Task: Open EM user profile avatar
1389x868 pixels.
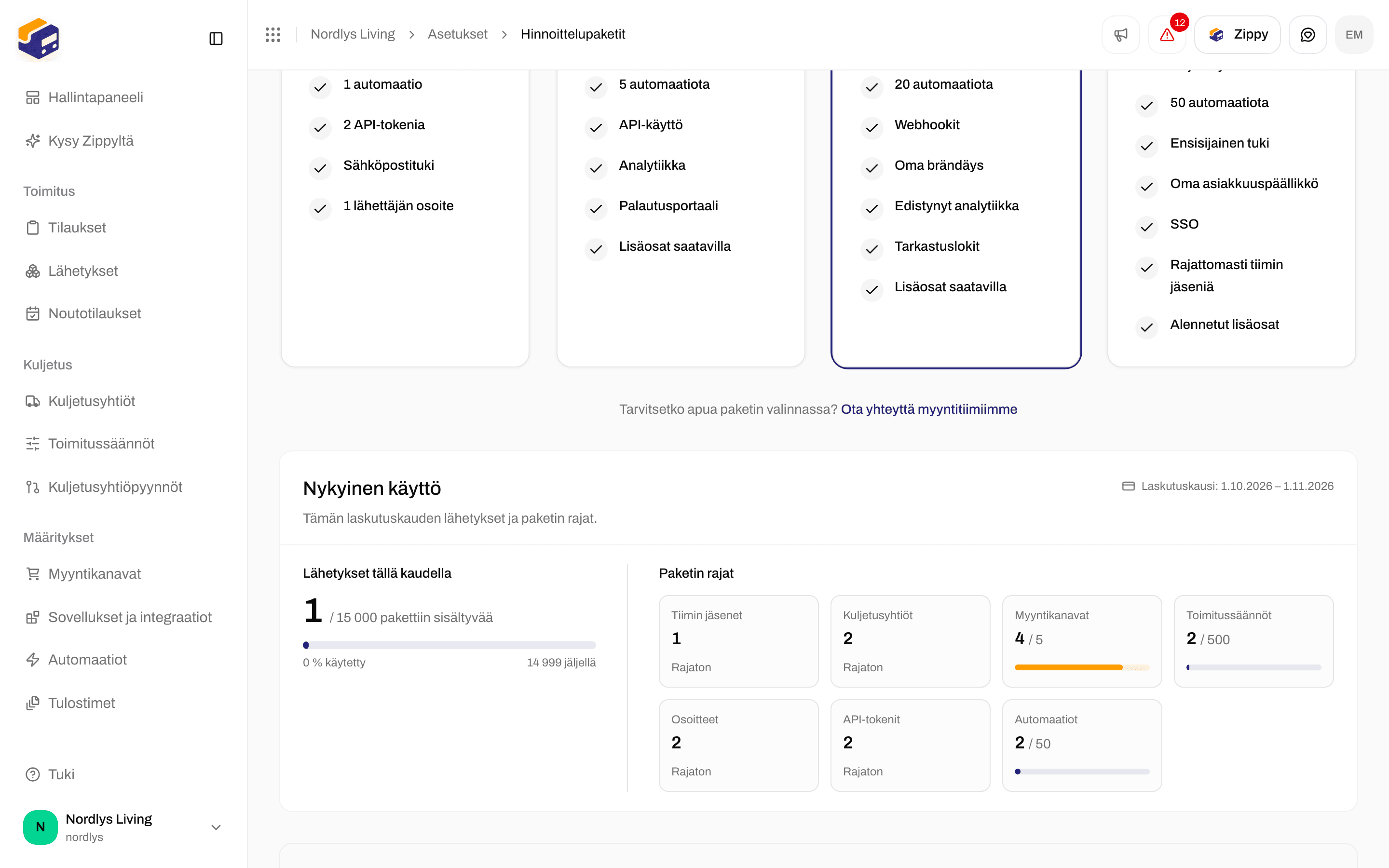Action: [x=1354, y=34]
